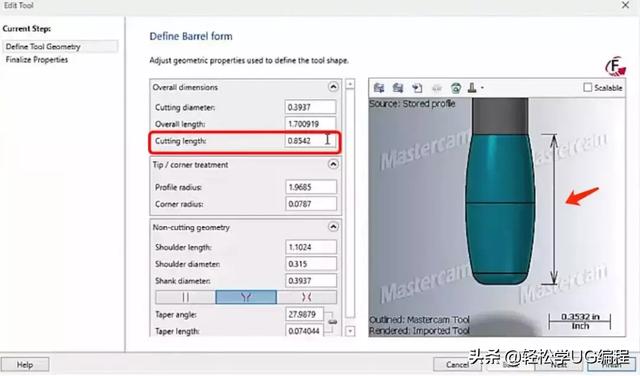Click the 'Define Barrel form' heading

coord(191,36)
